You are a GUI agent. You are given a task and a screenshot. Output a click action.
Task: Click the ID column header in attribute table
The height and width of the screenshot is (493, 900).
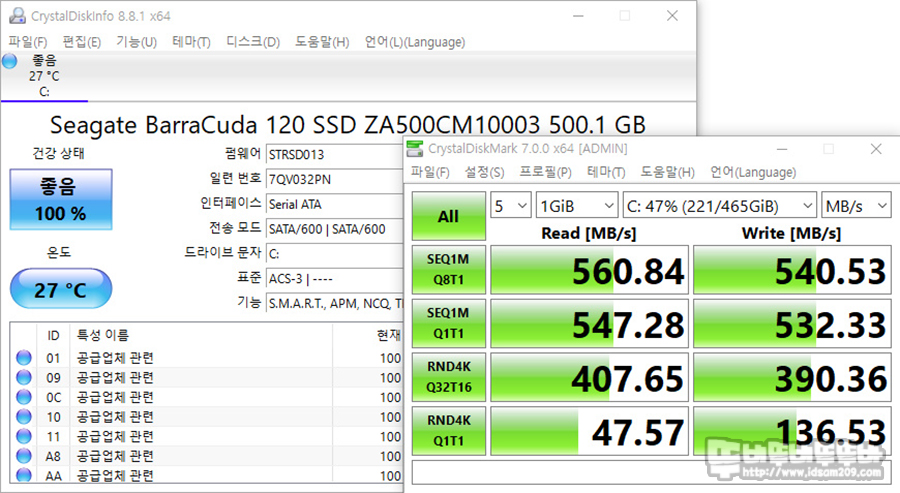(53, 335)
